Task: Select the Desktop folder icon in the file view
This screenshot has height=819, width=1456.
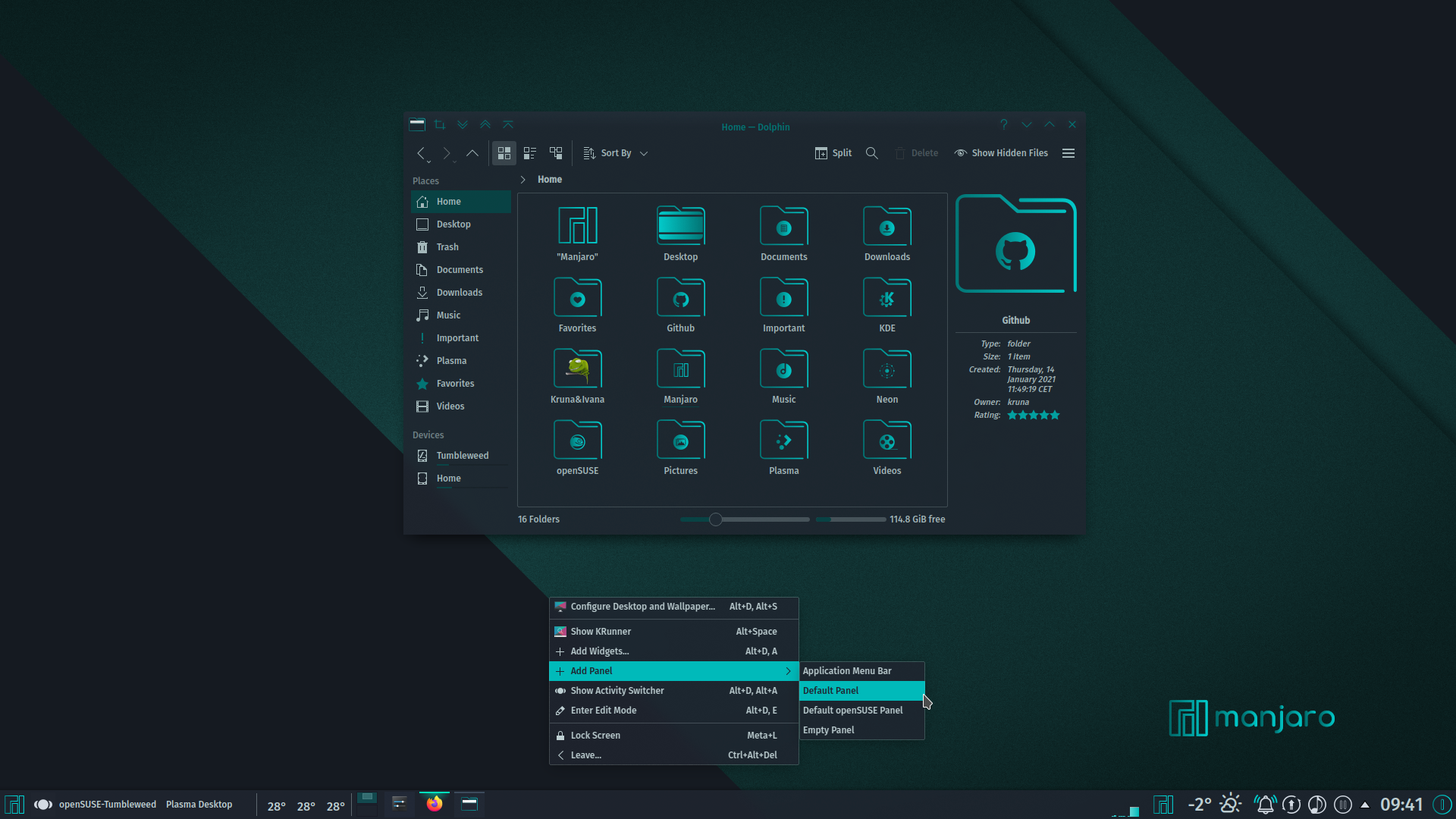Action: (x=681, y=226)
